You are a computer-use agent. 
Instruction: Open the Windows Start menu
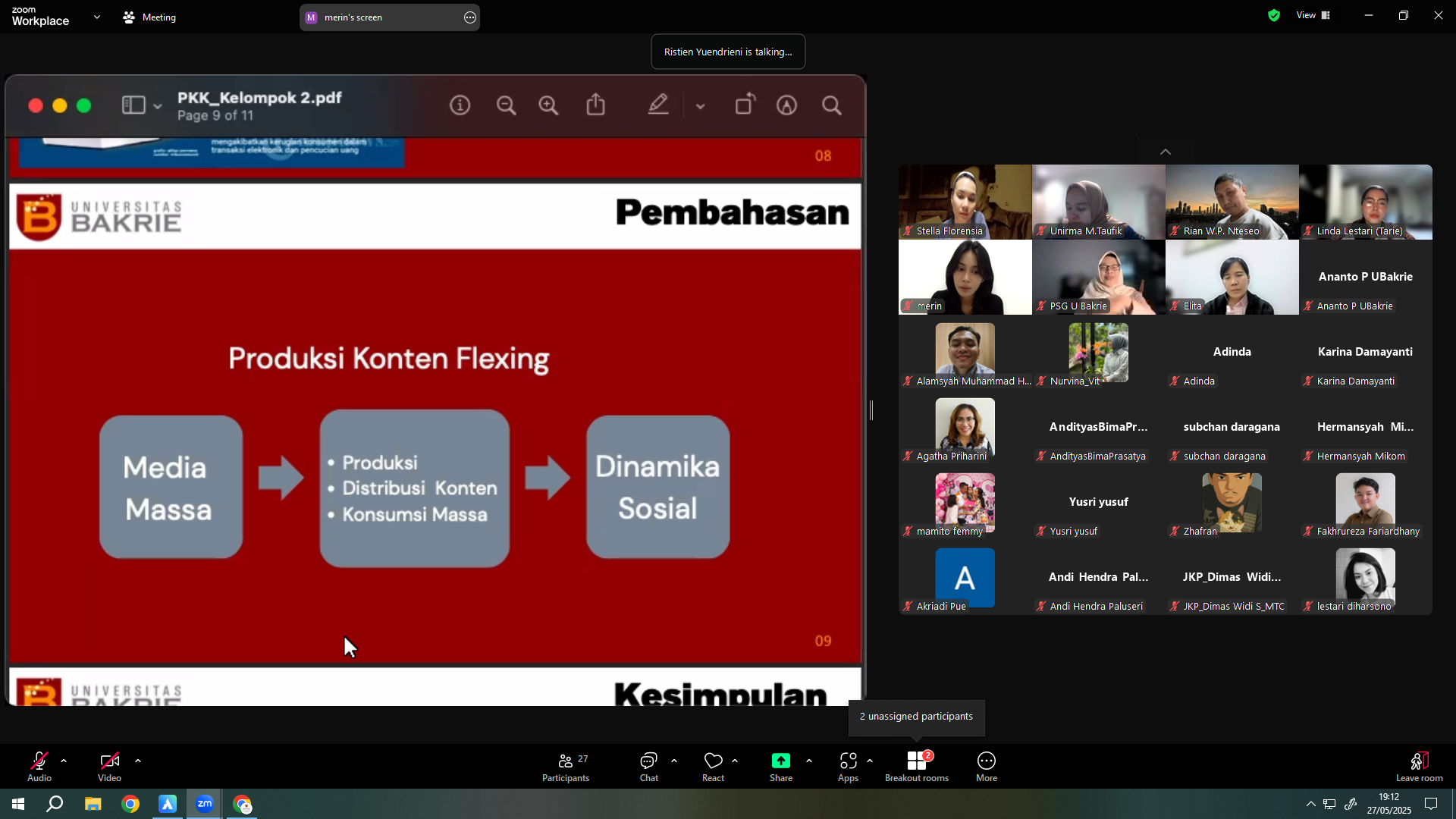click(x=18, y=804)
